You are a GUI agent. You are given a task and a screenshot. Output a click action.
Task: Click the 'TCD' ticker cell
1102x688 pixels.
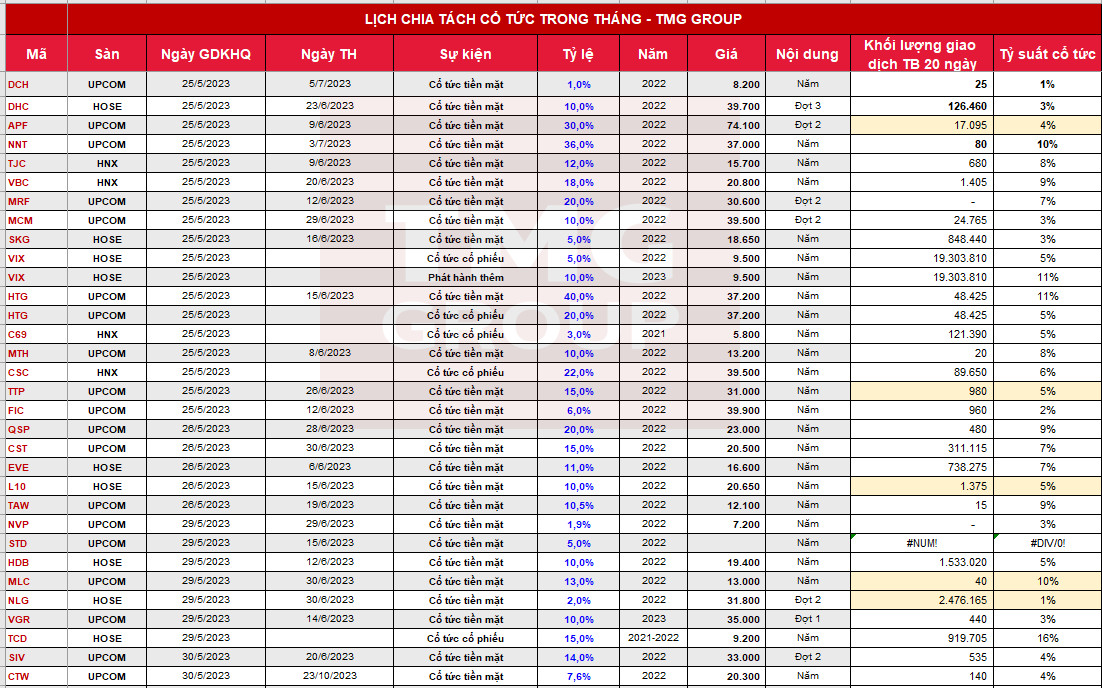pos(37,638)
